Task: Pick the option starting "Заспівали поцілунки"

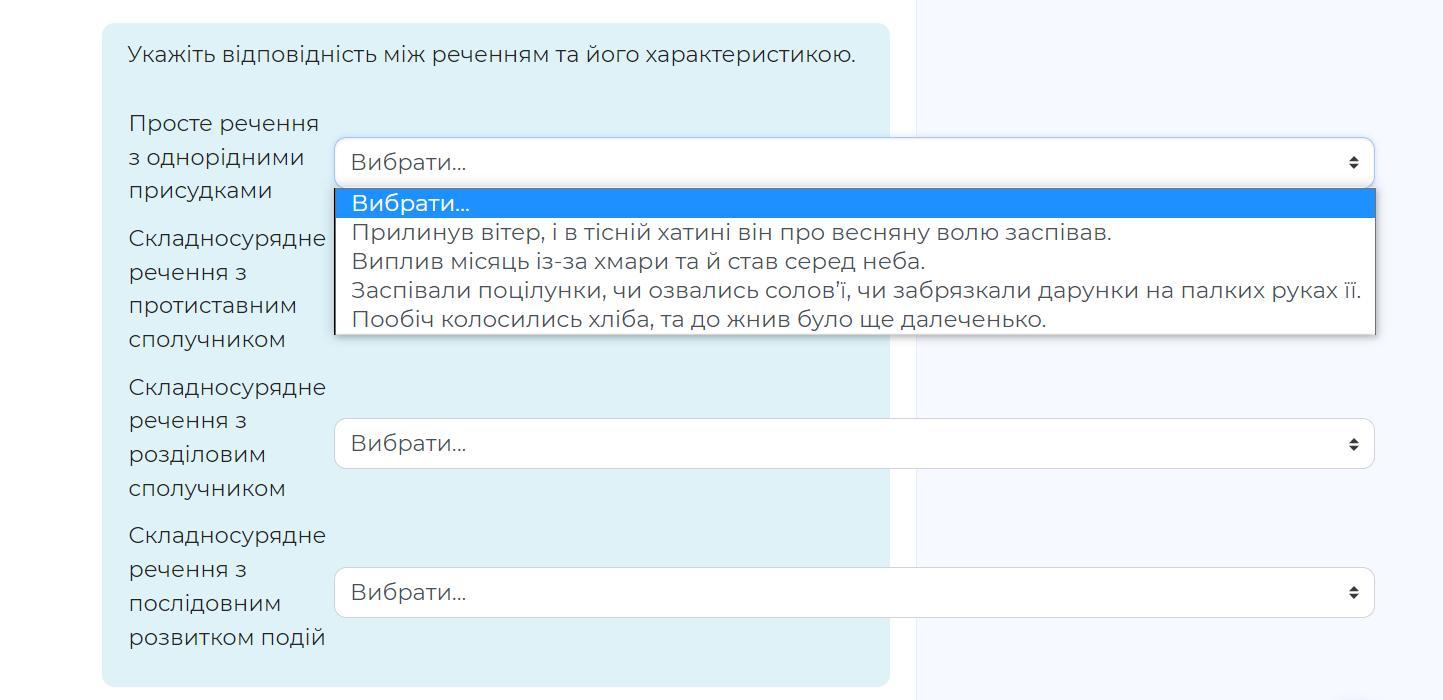Action: [x=855, y=291]
